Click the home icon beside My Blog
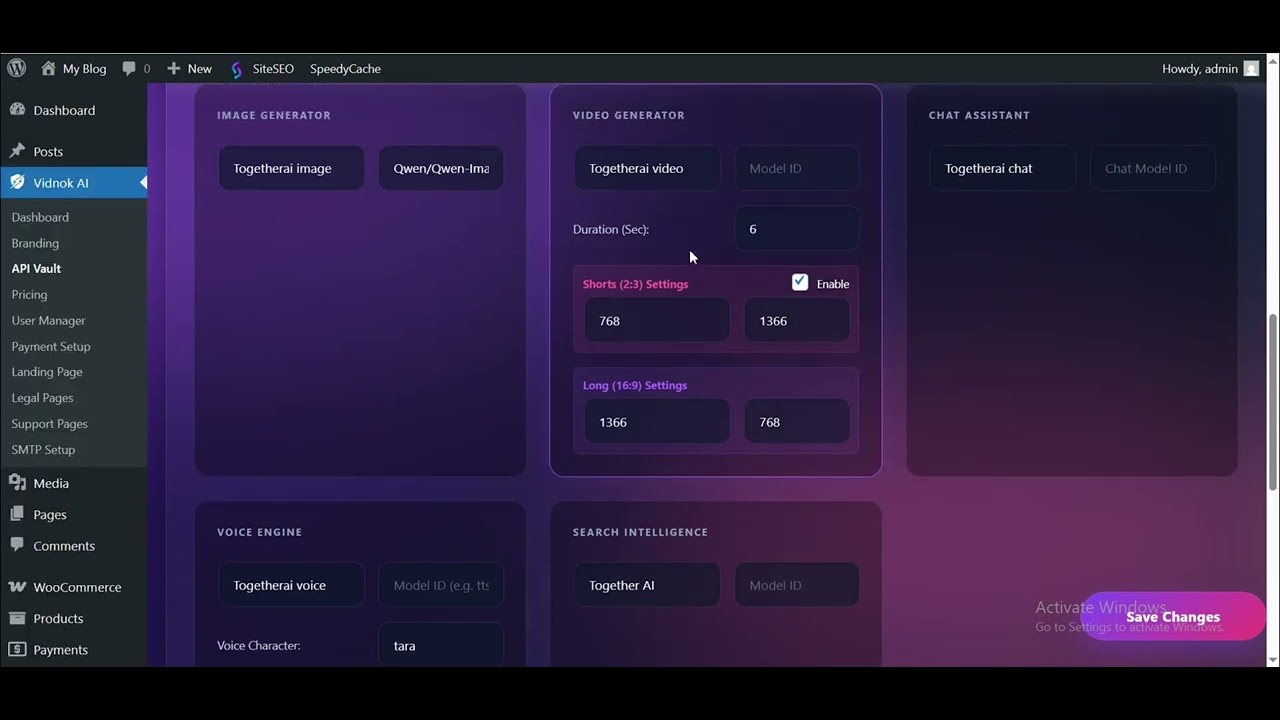Image resolution: width=1280 pixels, height=720 pixels. click(48, 68)
